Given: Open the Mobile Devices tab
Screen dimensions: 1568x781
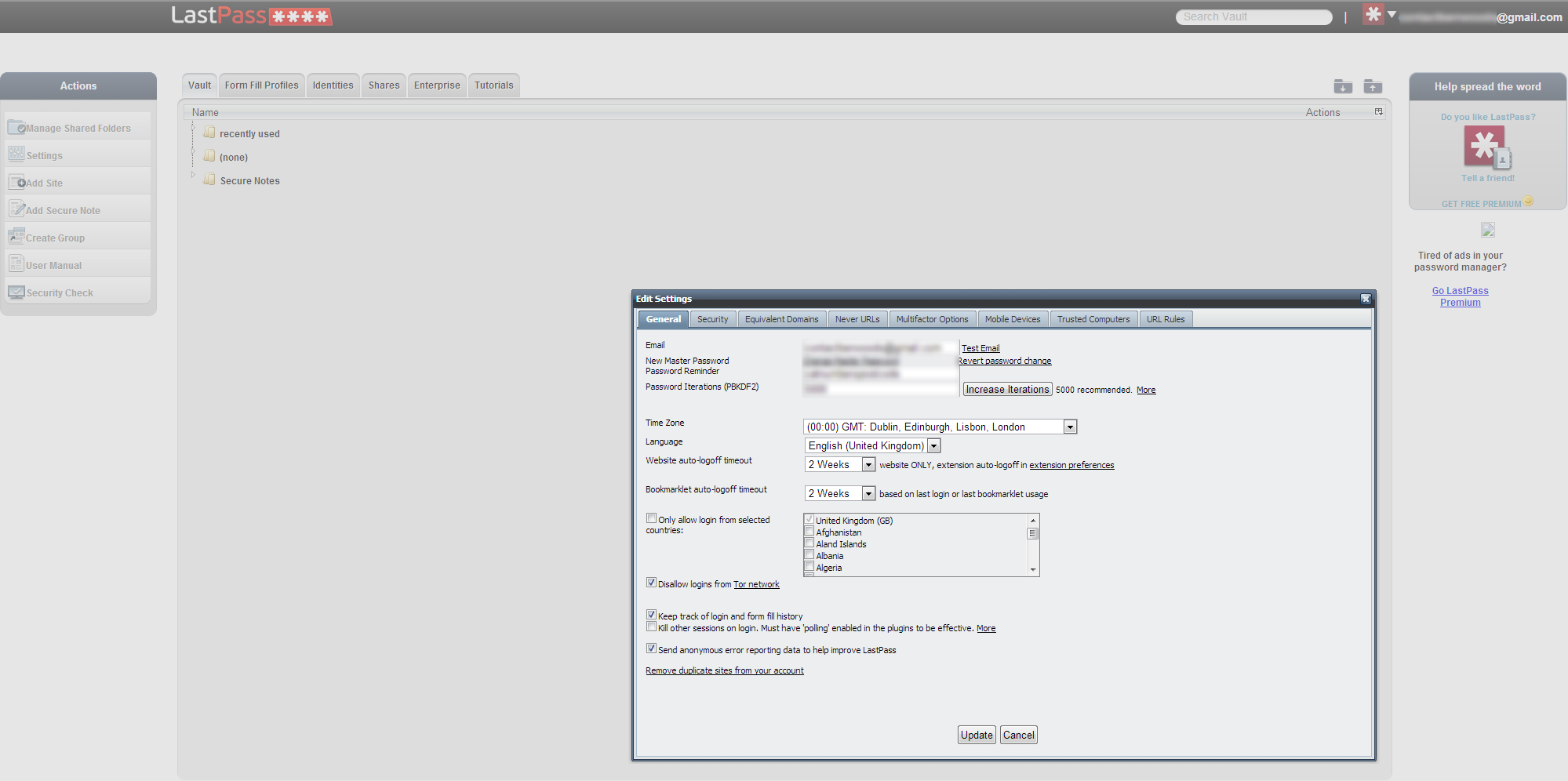Looking at the screenshot, I should pos(1013,319).
